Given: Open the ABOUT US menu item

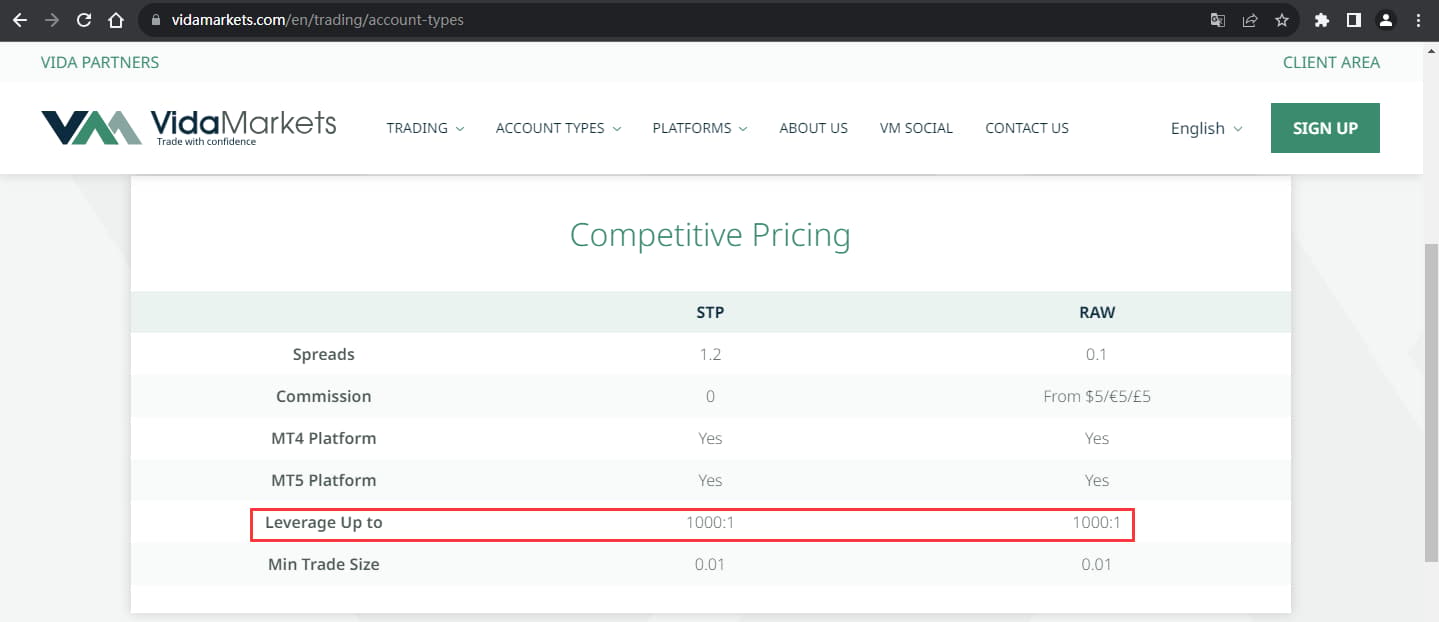Looking at the screenshot, I should [x=814, y=128].
